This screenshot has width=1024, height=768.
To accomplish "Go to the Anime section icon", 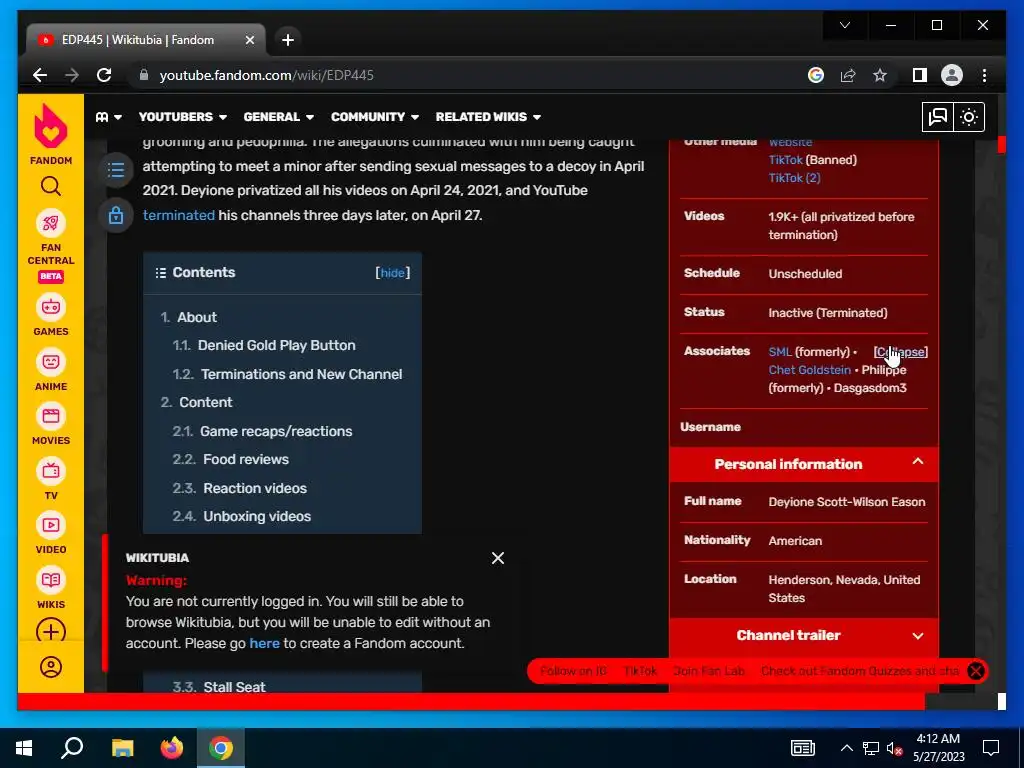I will (51, 362).
